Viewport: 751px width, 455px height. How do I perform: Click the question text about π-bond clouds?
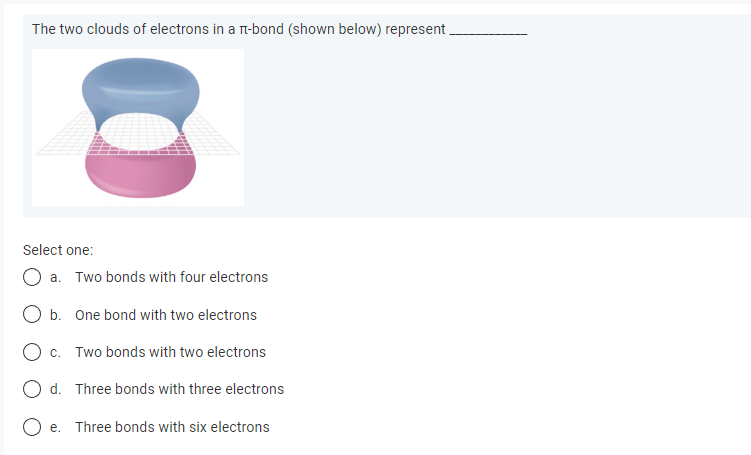(x=239, y=29)
